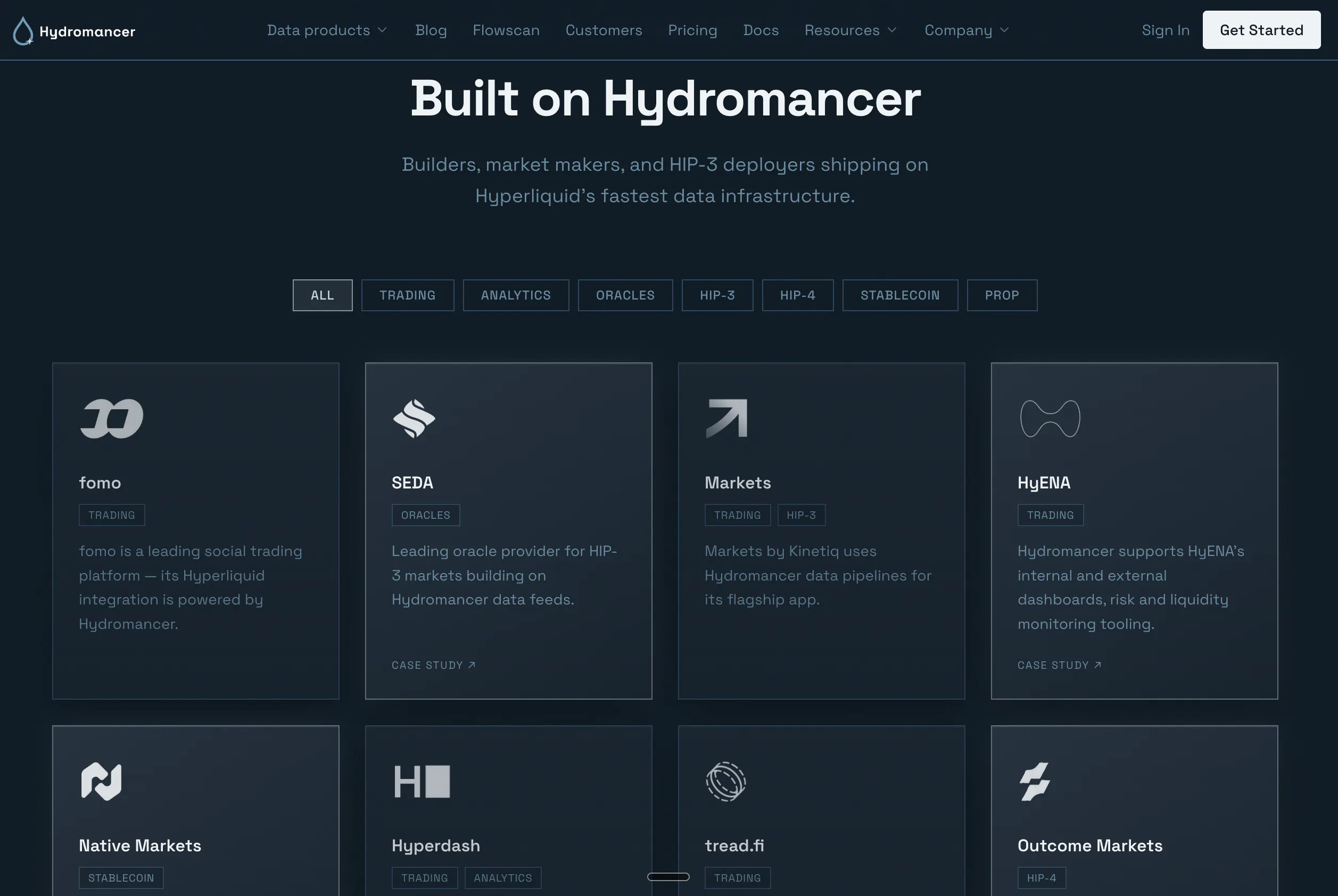Click the Get Started button
Image resolution: width=1338 pixels, height=896 pixels.
point(1261,30)
